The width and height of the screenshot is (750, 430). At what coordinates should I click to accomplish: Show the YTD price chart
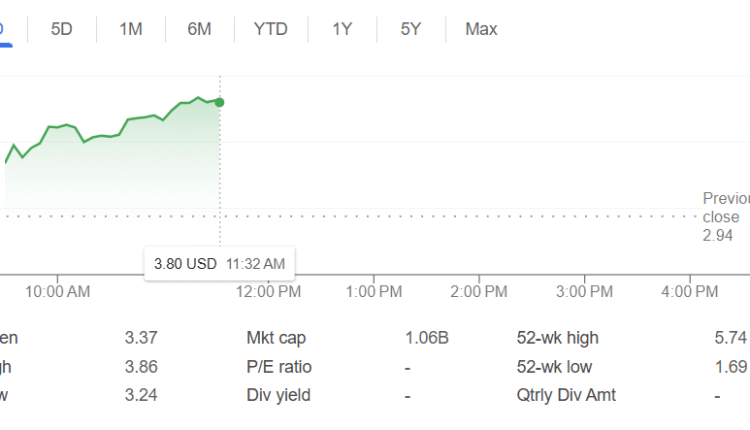[x=270, y=29]
